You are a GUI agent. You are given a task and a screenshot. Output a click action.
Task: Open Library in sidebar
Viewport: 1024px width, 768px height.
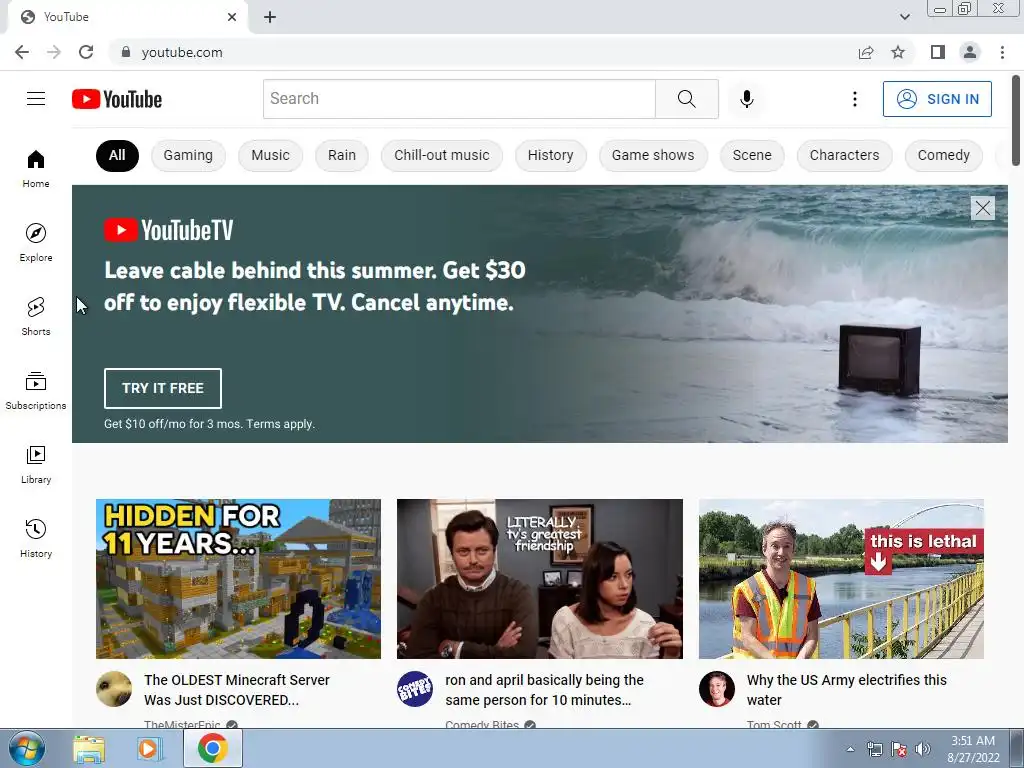point(36,464)
